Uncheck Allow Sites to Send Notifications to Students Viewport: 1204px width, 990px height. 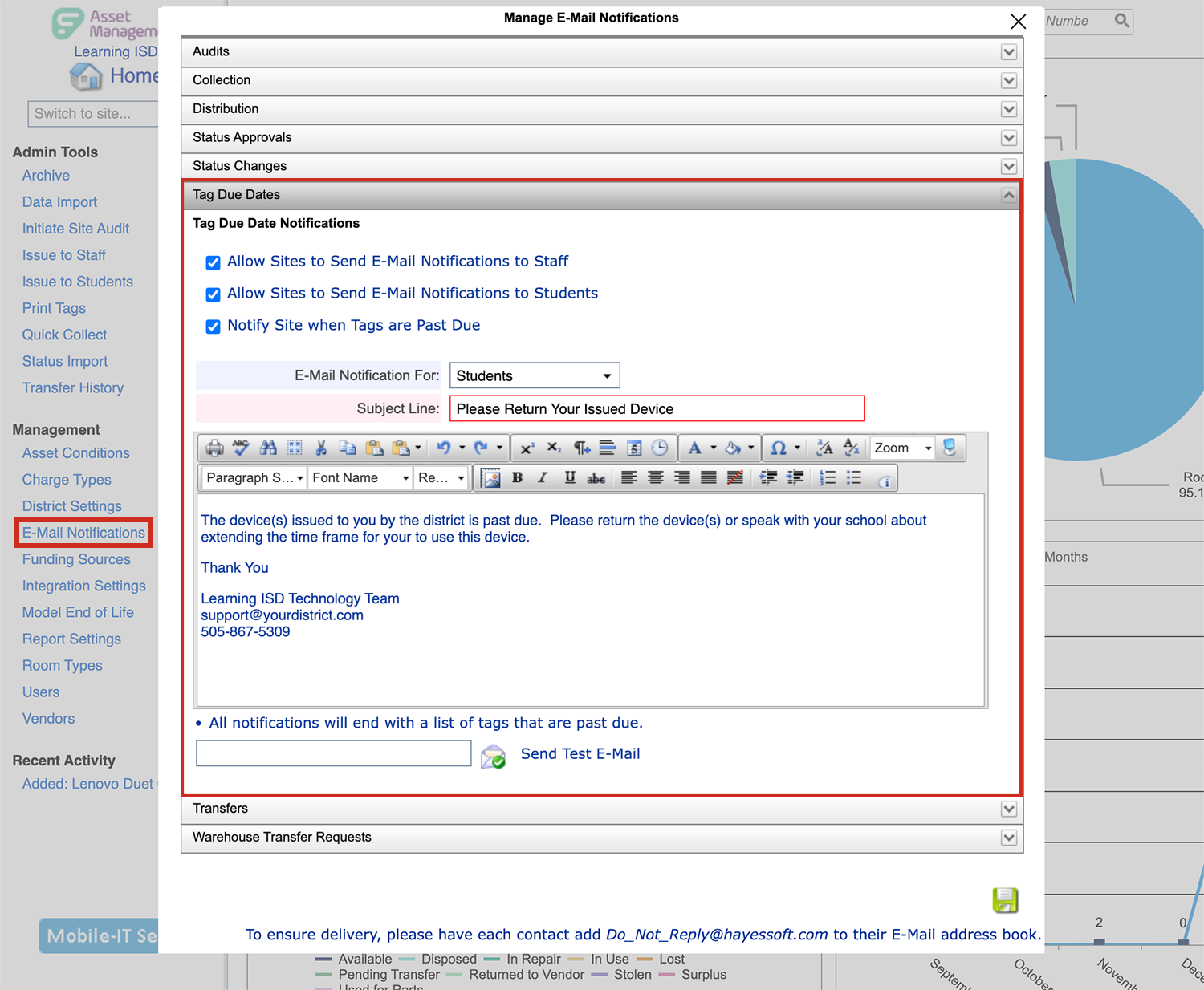(213, 294)
